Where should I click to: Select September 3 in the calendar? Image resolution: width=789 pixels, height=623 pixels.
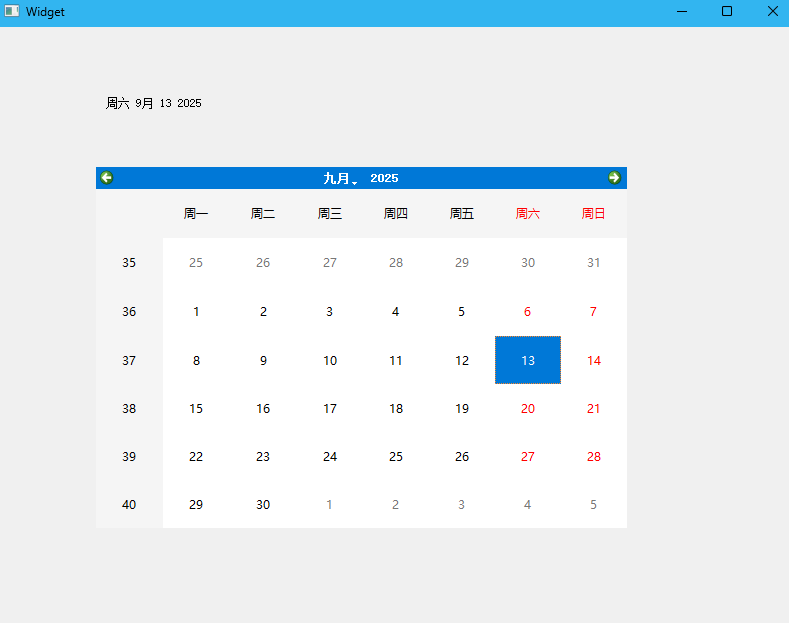[x=329, y=312]
